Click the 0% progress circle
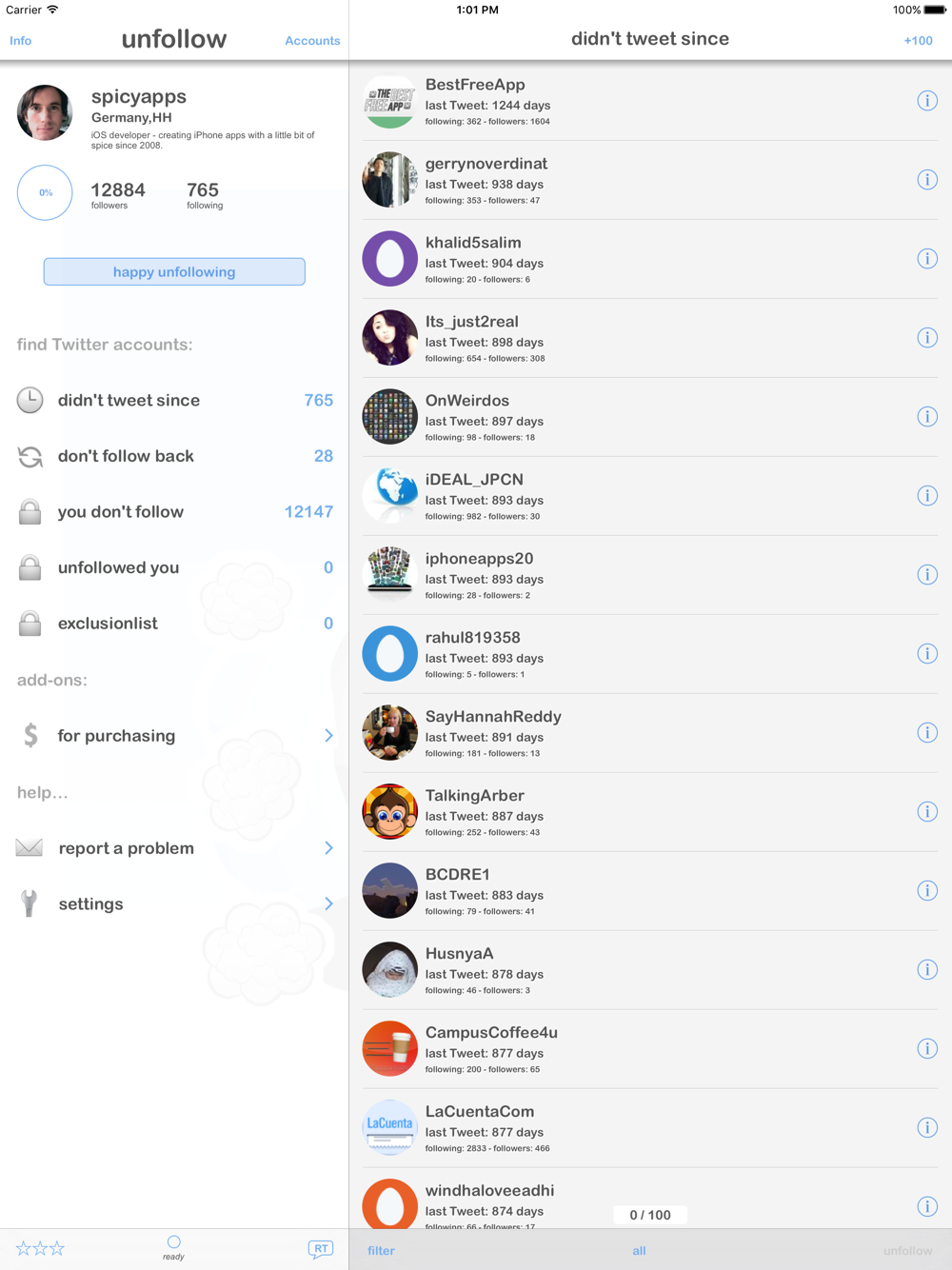 (x=45, y=192)
